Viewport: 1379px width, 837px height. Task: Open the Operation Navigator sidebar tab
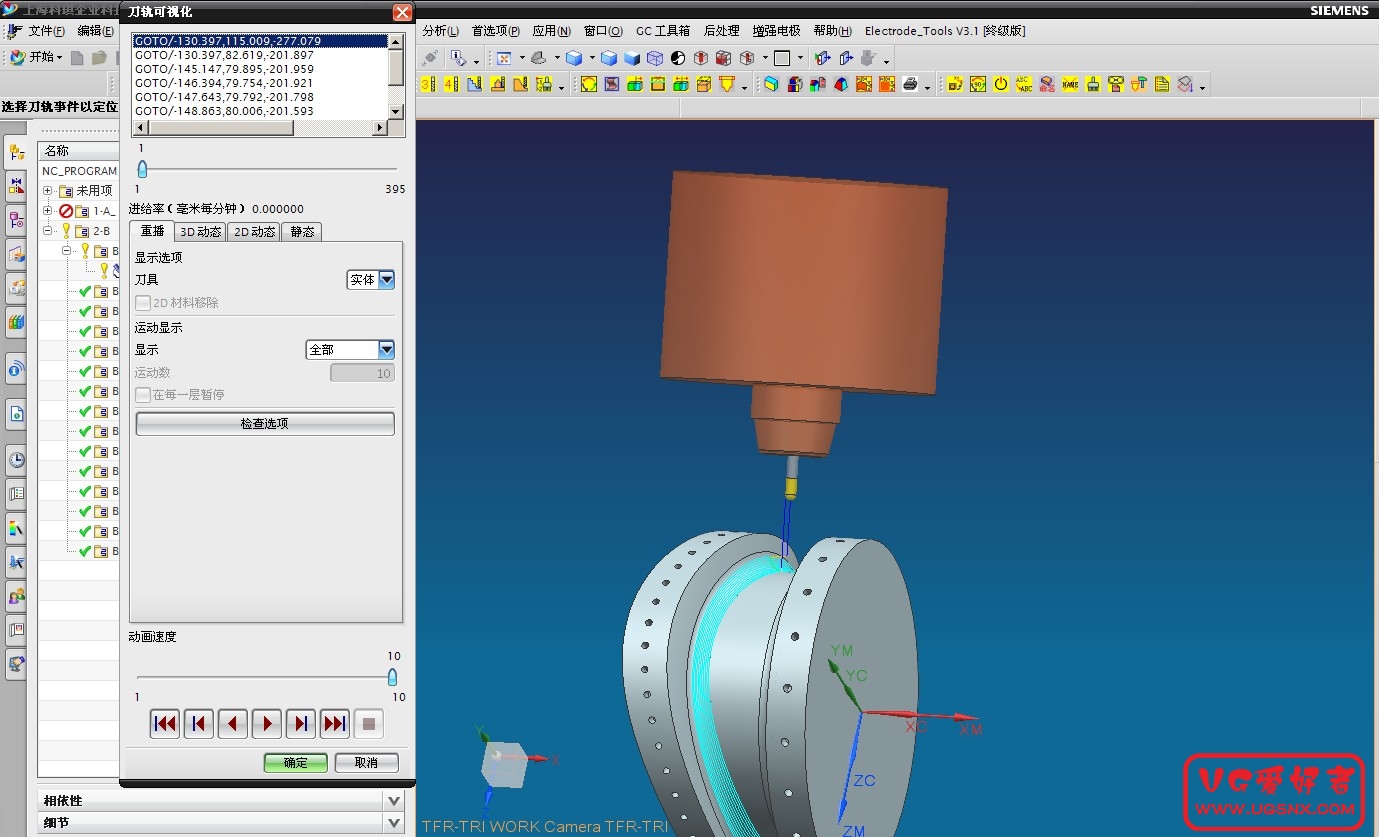coord(16,152)
